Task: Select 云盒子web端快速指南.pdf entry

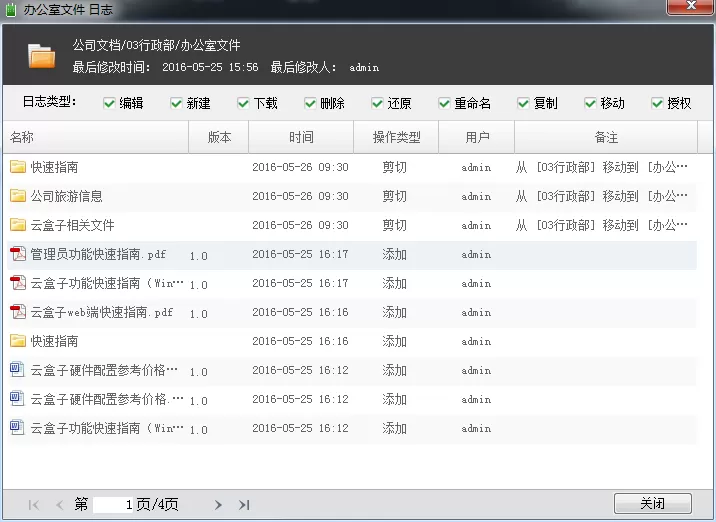Action: click(102, 312)
